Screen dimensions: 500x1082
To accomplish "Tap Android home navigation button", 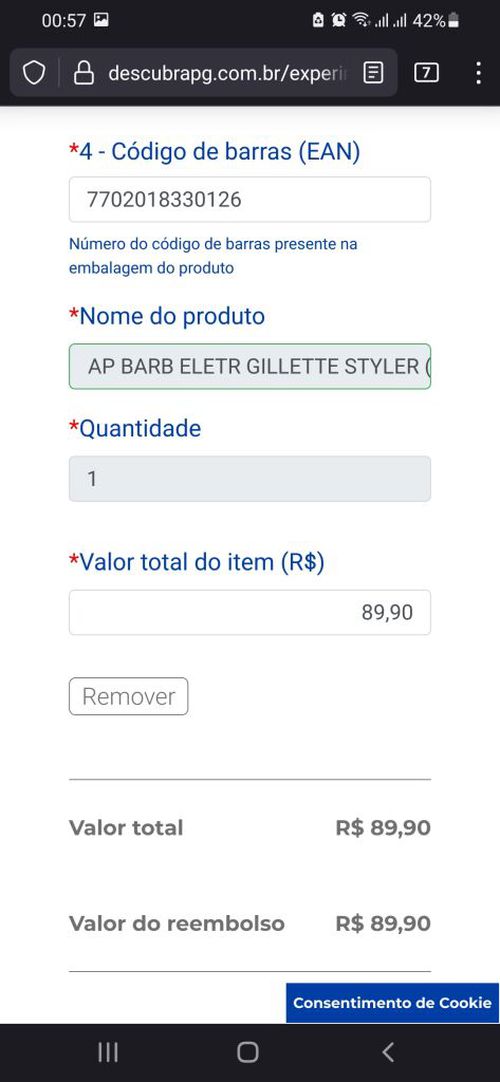I will pos(248,1052).
